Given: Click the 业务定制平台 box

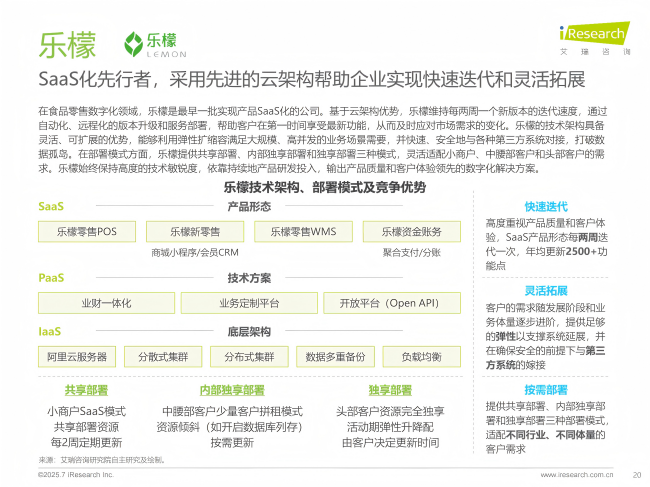Looking at the screenshot, I should (249, 303).
